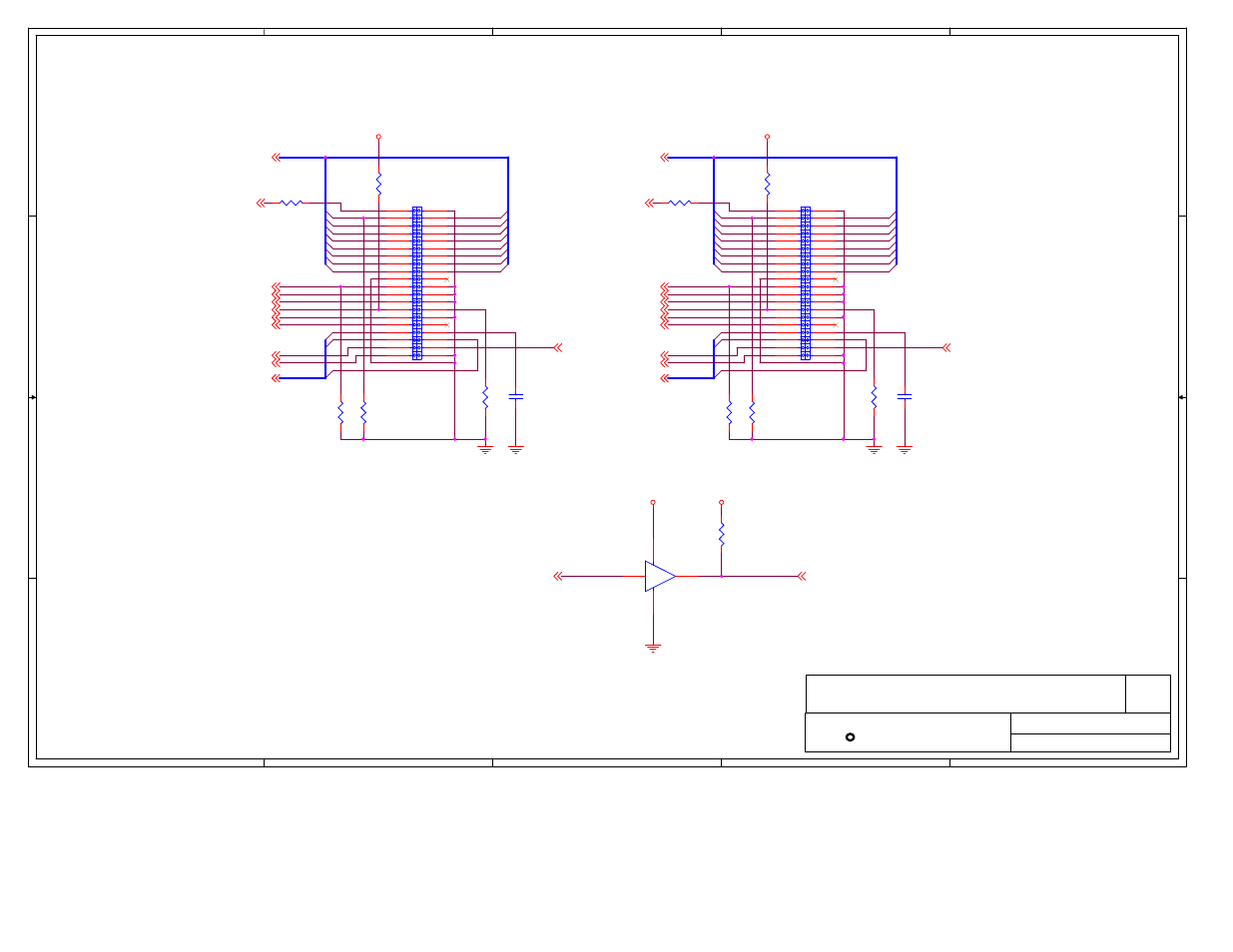
Task: Select the vertical pull-up resistor atop left circuit
Action: 378,184
